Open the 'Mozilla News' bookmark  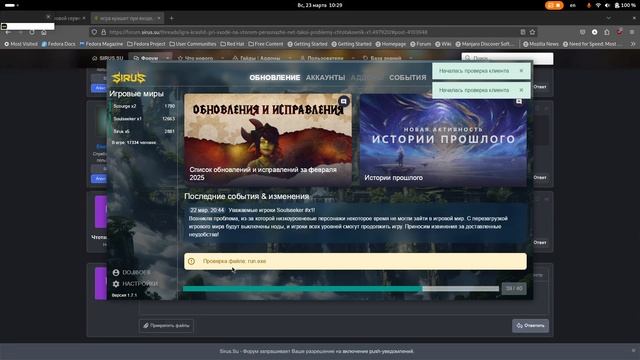tap(541, 44)
